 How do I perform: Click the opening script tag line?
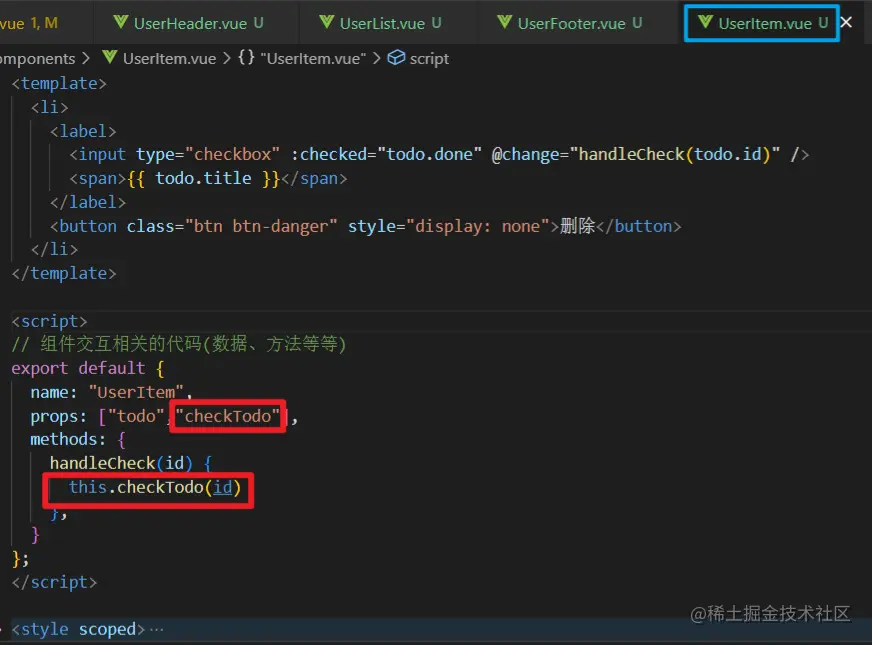(49, 321)
